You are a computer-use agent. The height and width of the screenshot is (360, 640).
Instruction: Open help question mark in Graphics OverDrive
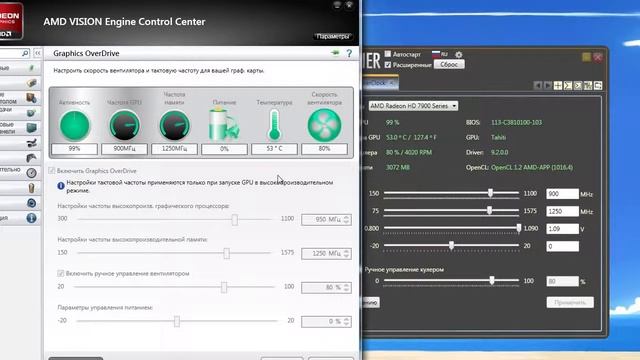point(349,53)
